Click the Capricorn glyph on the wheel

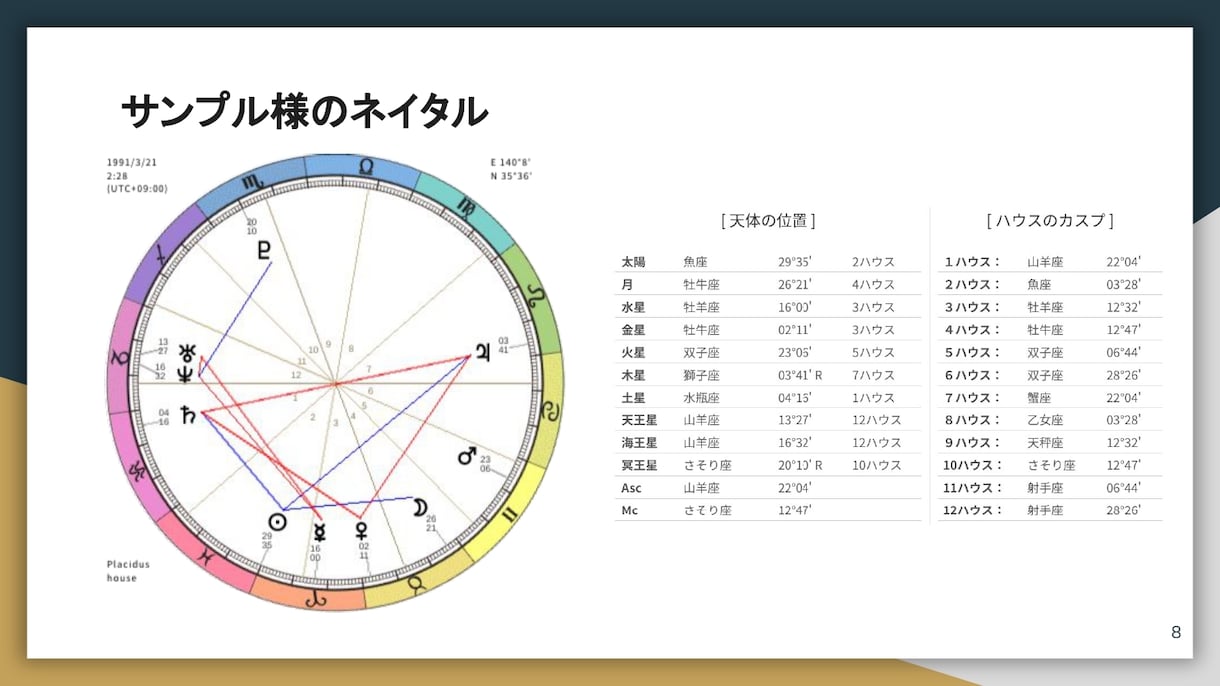[x=120, y=356]
